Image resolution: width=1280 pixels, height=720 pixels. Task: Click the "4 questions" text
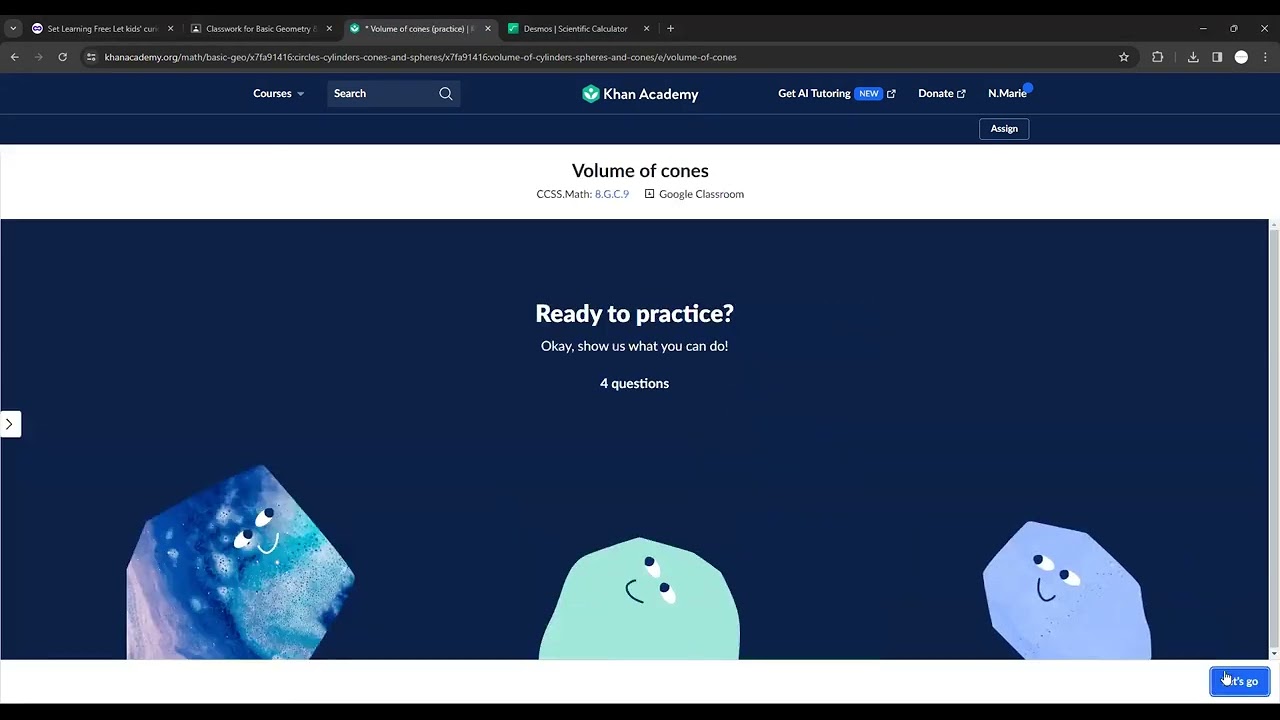click(x=634, y=383)
